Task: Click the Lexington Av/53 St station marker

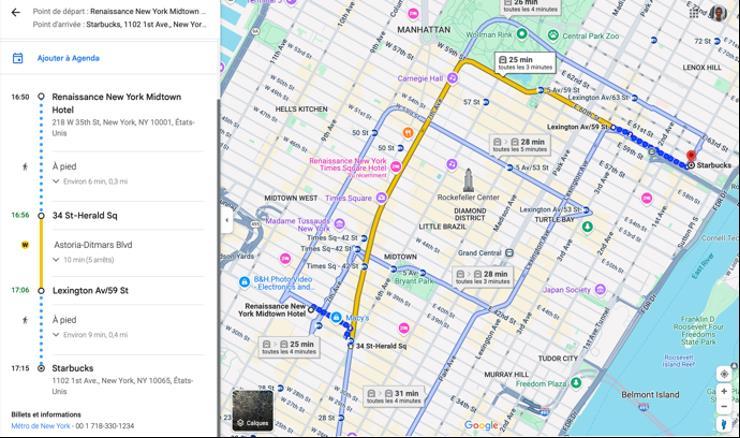Action: coord(586,210)
